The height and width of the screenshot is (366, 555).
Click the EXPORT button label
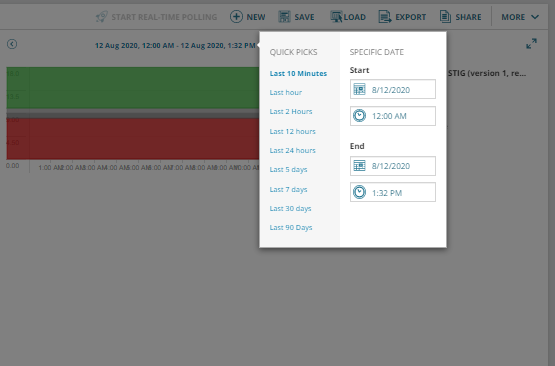[x=411, y=17]
